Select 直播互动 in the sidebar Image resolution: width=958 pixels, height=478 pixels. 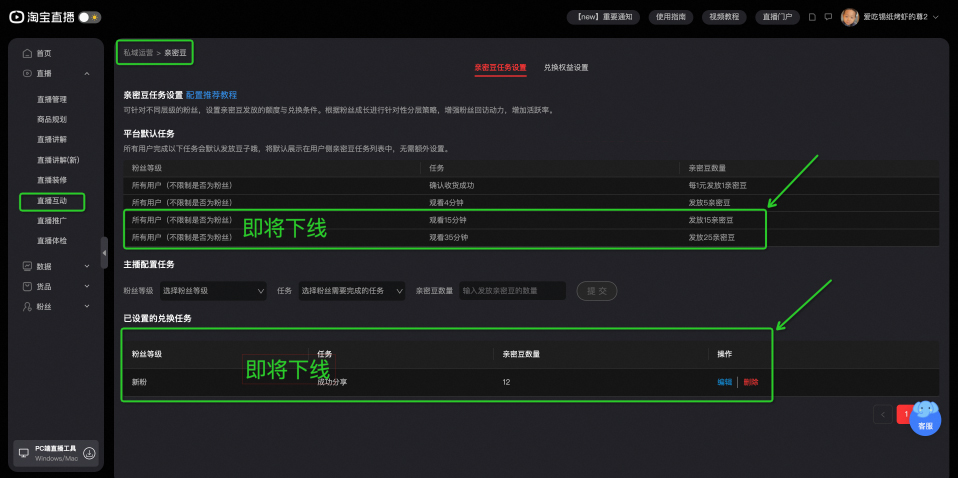tap(52, 201)
